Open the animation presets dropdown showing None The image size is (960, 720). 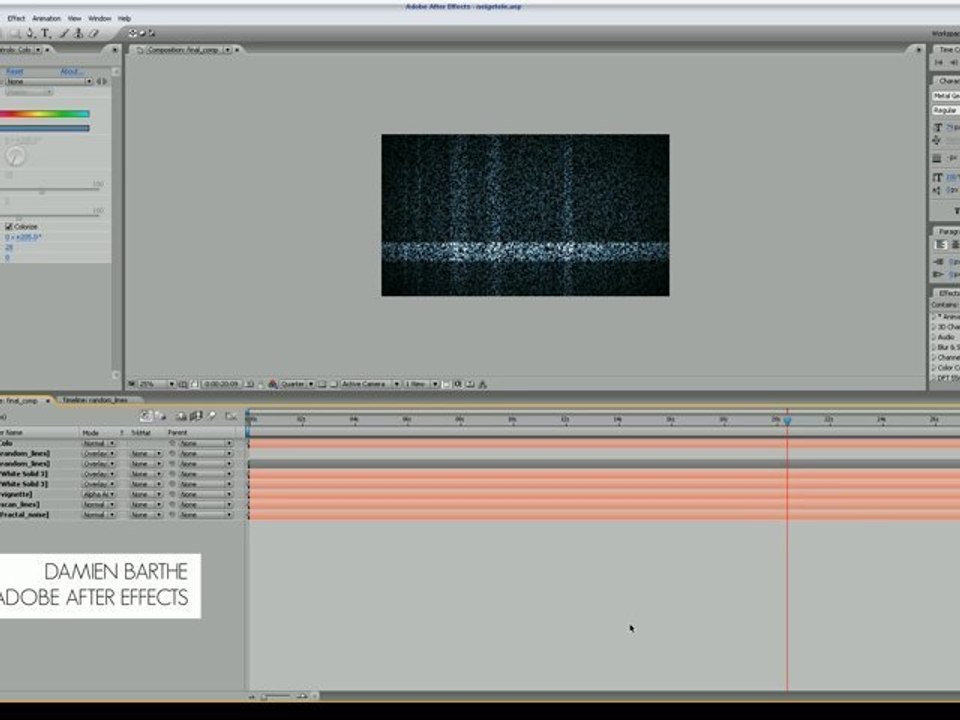[x=50, y=81]
